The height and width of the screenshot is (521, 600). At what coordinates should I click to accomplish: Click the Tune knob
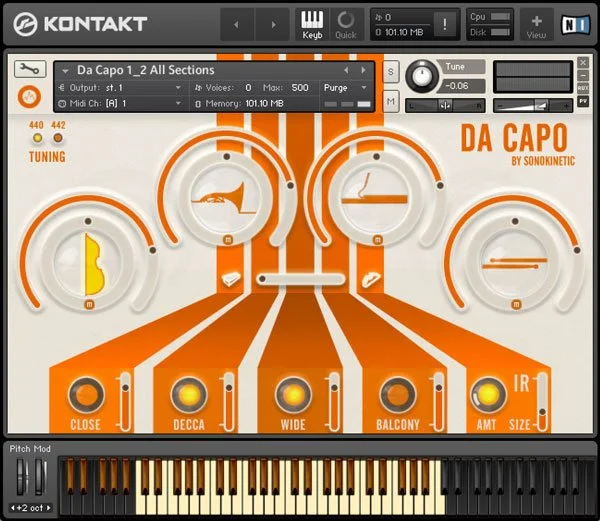click(x=422, y=76)
